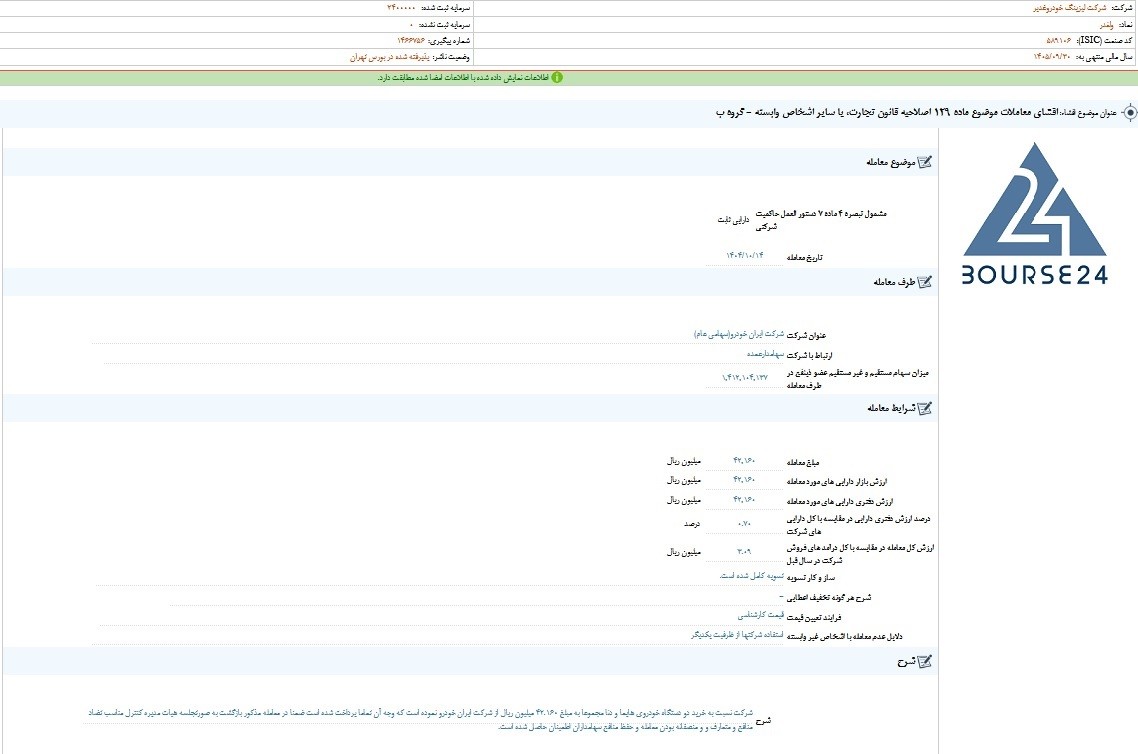Click the طرف معامله section heading
Image resolution: width=1138 pixels, height=754 pixels.
point(894,282)
